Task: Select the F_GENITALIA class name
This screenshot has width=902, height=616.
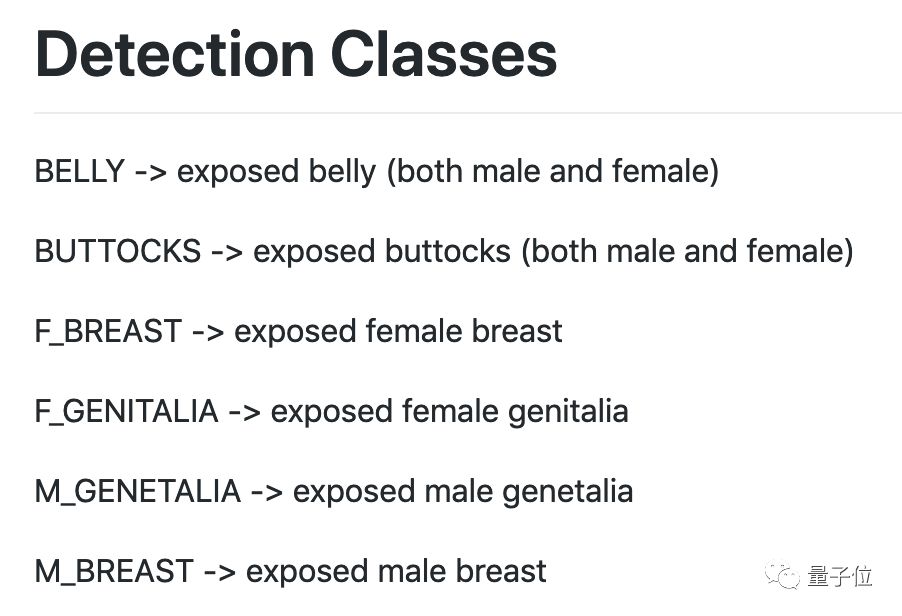Action: (126, 411)
